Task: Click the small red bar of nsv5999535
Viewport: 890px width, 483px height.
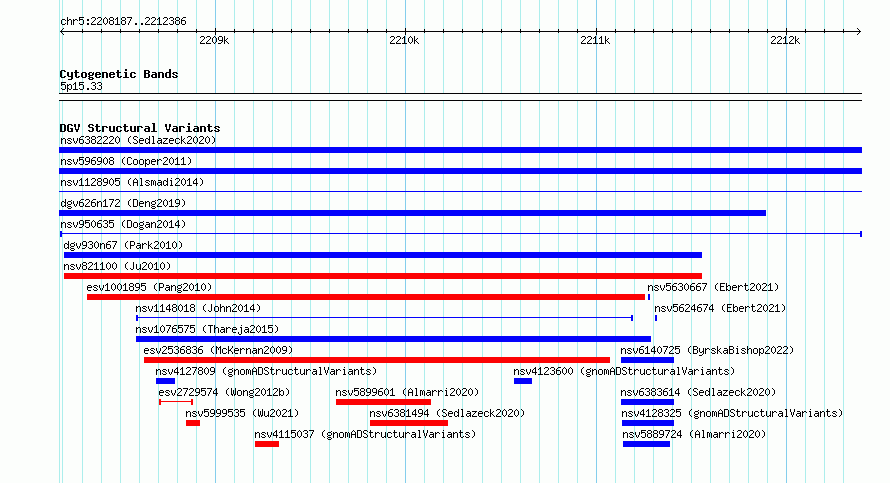Action: tap(193, 423)
